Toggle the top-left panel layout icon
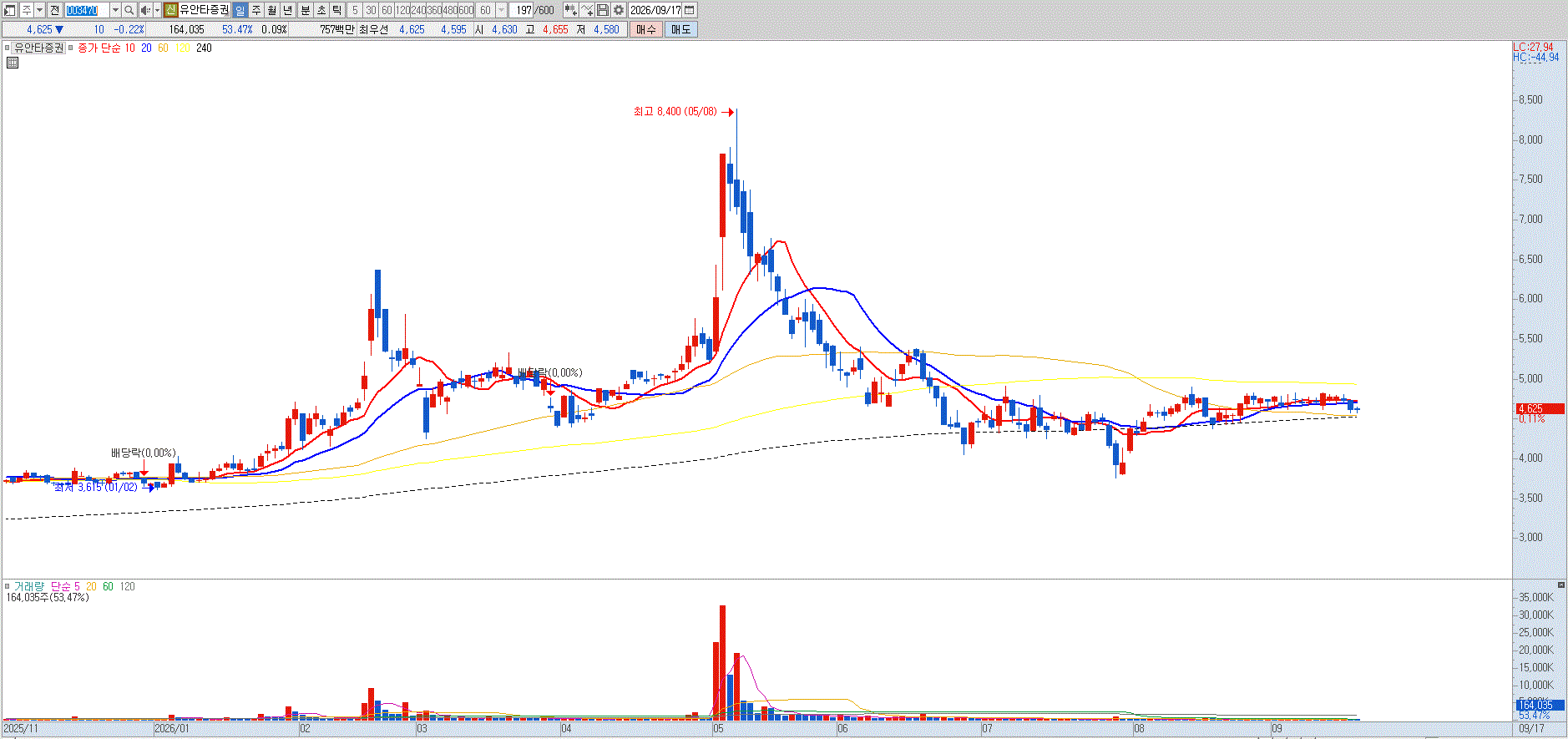 pyautogui.click(x=9, y=10)
